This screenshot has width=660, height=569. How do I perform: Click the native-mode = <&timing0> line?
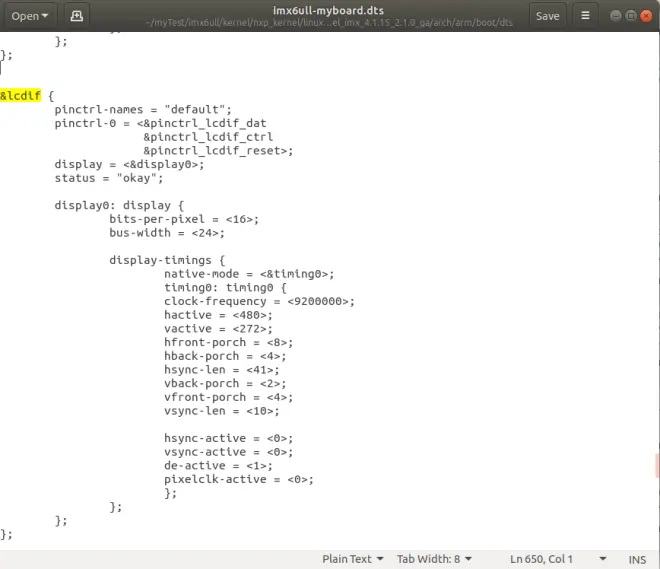[249, 274]
